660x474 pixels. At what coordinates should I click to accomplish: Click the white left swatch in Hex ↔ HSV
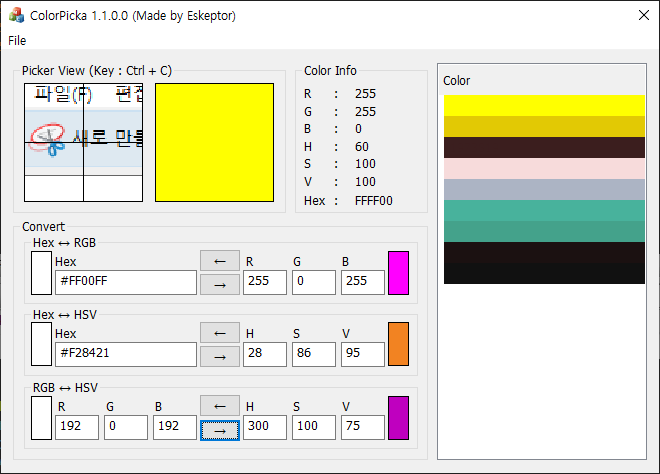[x=41, y=344]
